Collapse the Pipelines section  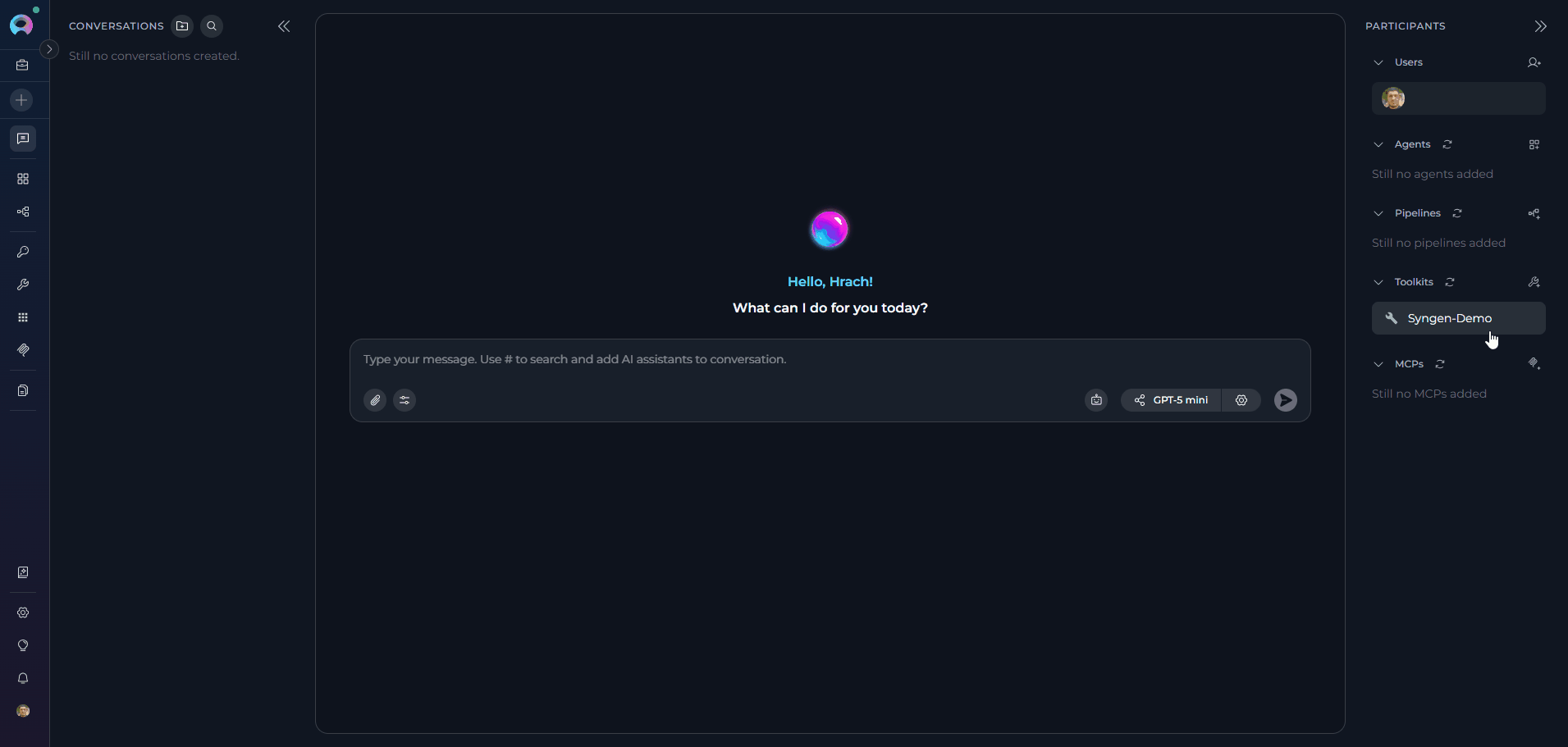pyautogui.click(x=1378, y=213)
